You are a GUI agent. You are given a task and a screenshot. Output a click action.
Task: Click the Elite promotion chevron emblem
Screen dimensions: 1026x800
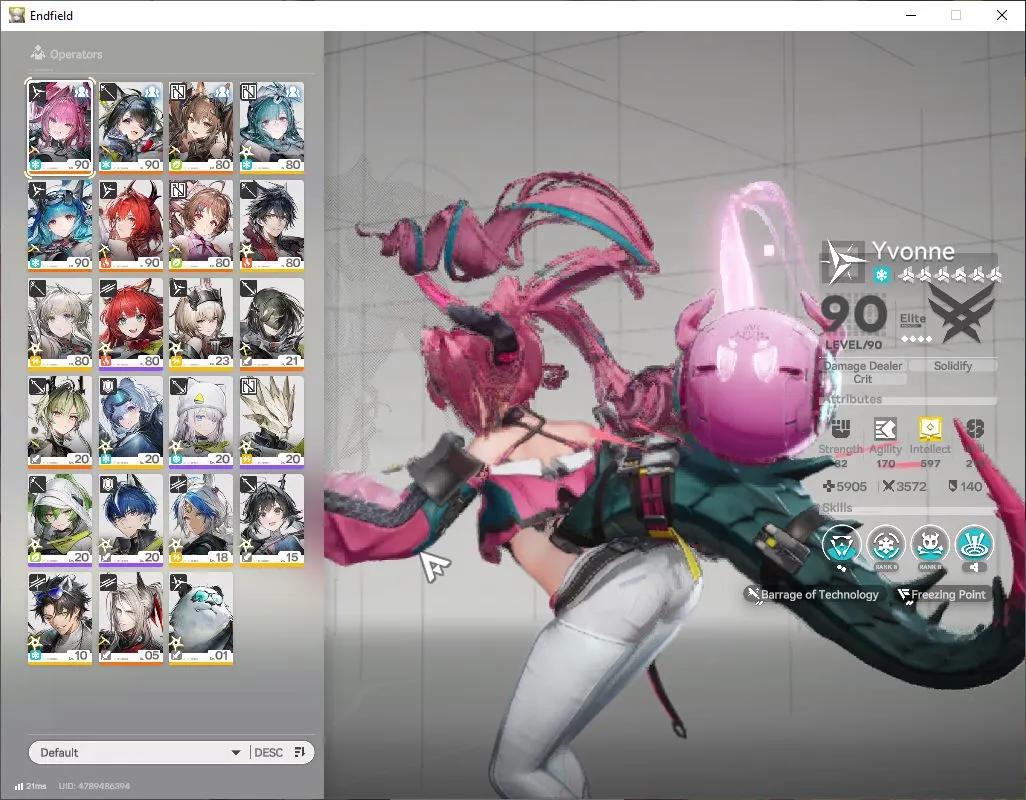click(961, 314)
